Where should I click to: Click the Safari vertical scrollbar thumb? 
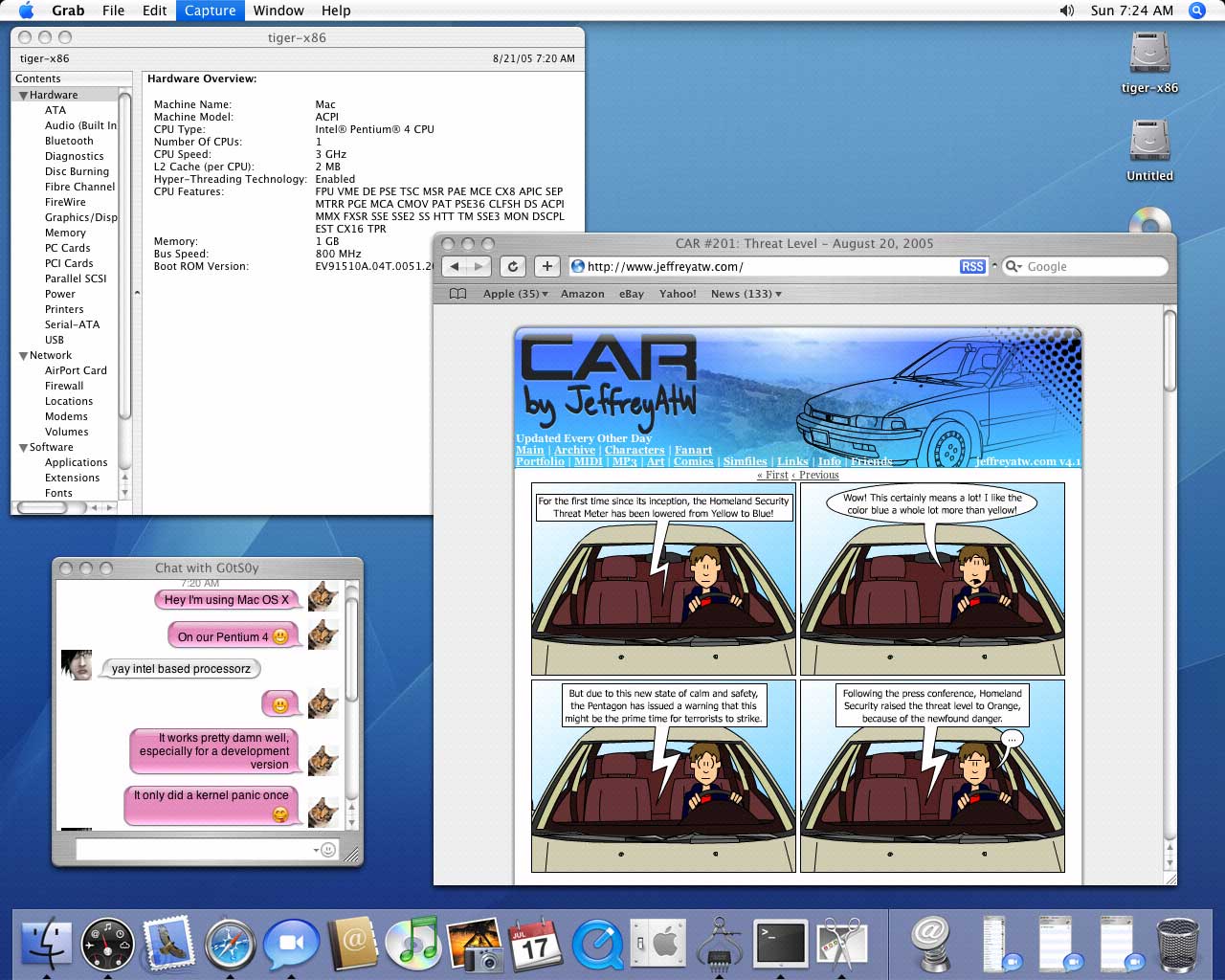[x=1169, y=349]
